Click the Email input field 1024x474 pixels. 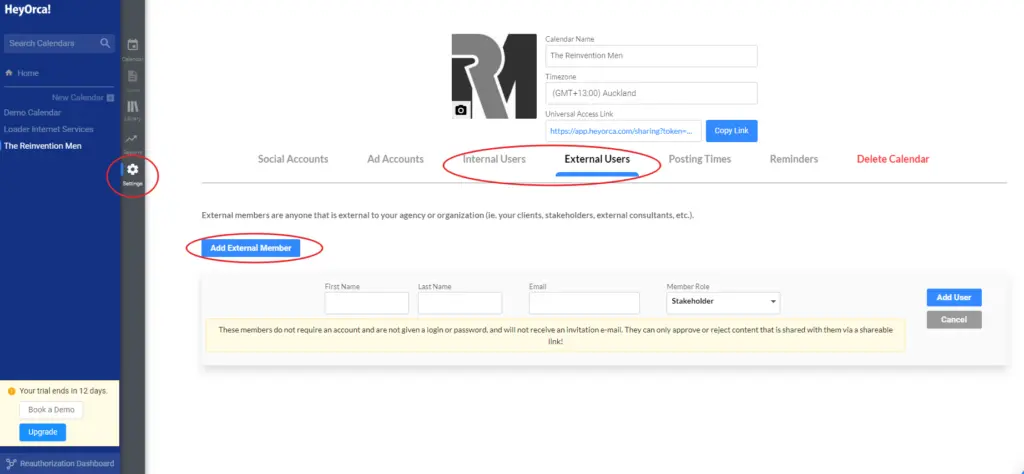(584, 303)
